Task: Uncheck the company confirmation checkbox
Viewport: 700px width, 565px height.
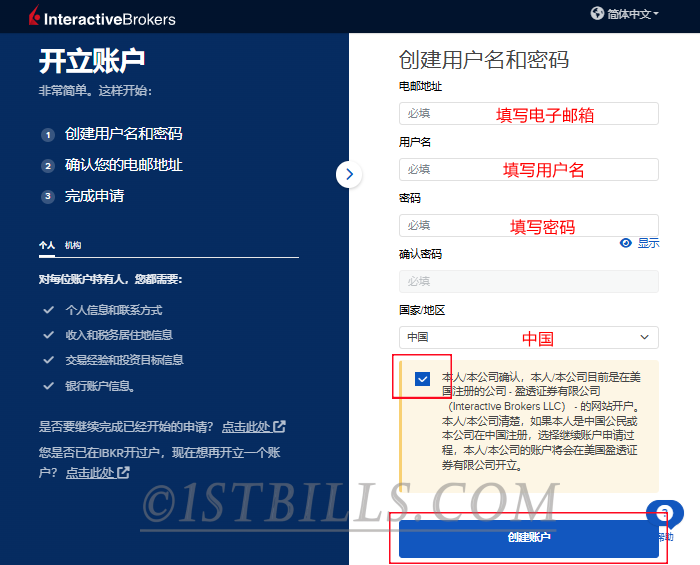Action: click(423, 379)
